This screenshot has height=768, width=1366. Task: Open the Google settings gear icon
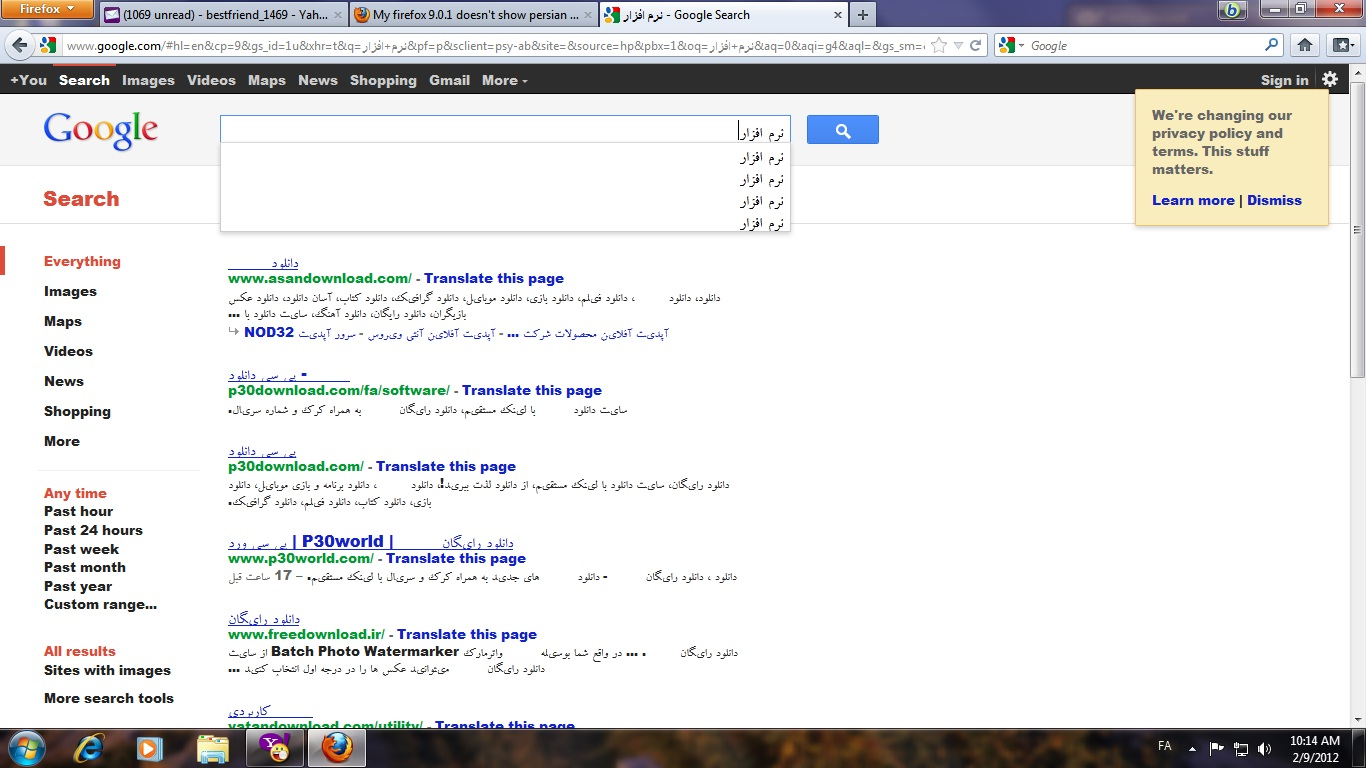(1329, 79)
